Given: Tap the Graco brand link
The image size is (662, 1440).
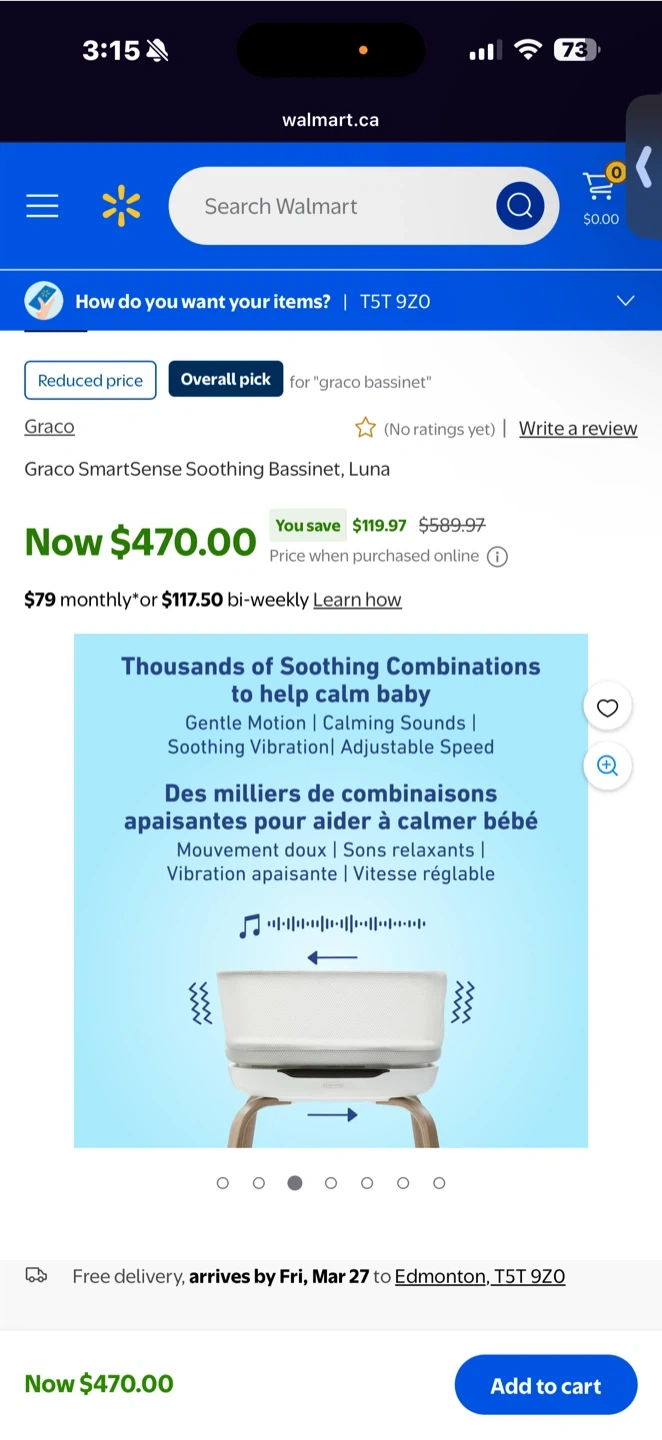Looking at the screenshot, I should [x=49, y=427].
